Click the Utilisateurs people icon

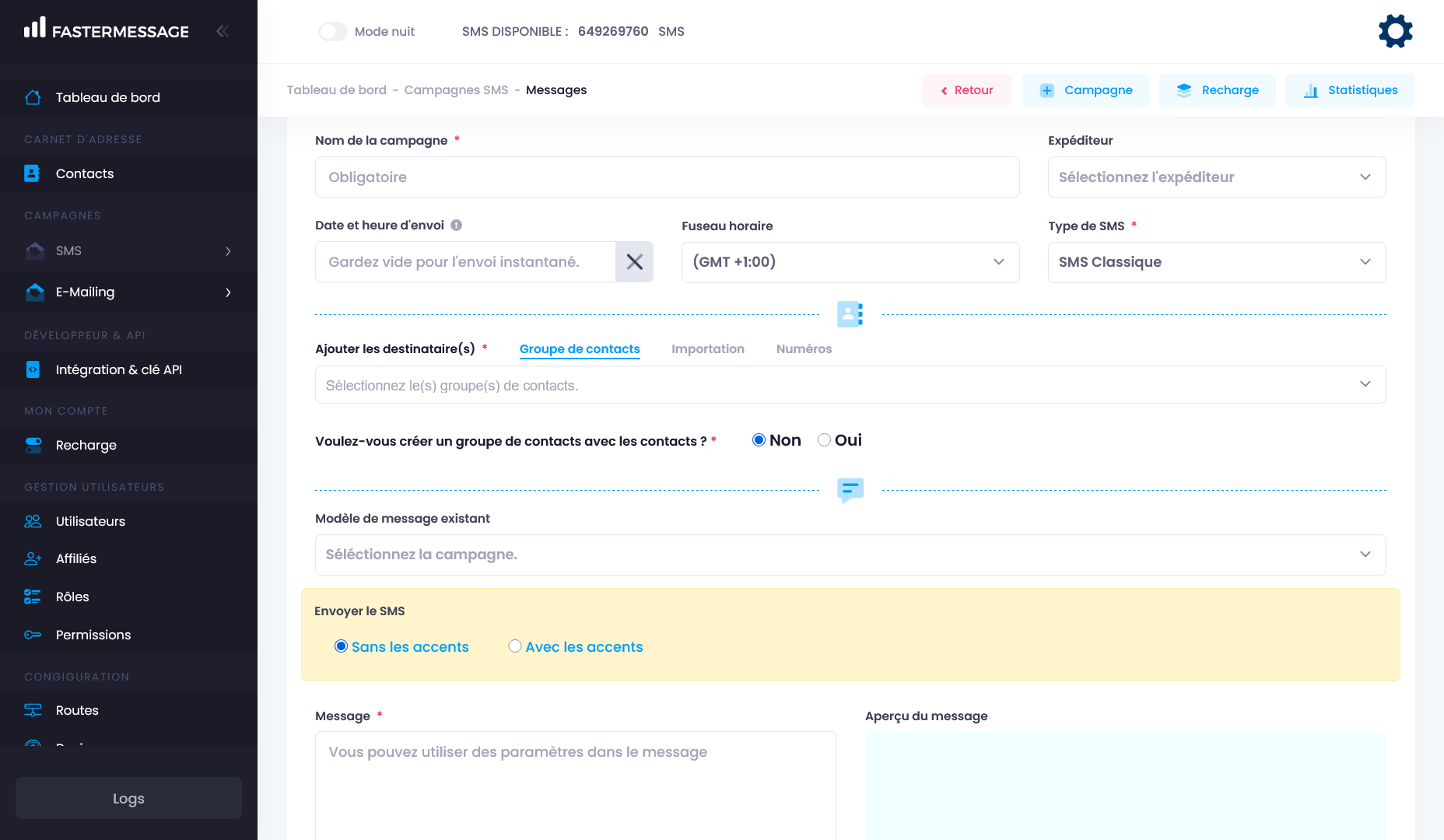coord(33,521)
